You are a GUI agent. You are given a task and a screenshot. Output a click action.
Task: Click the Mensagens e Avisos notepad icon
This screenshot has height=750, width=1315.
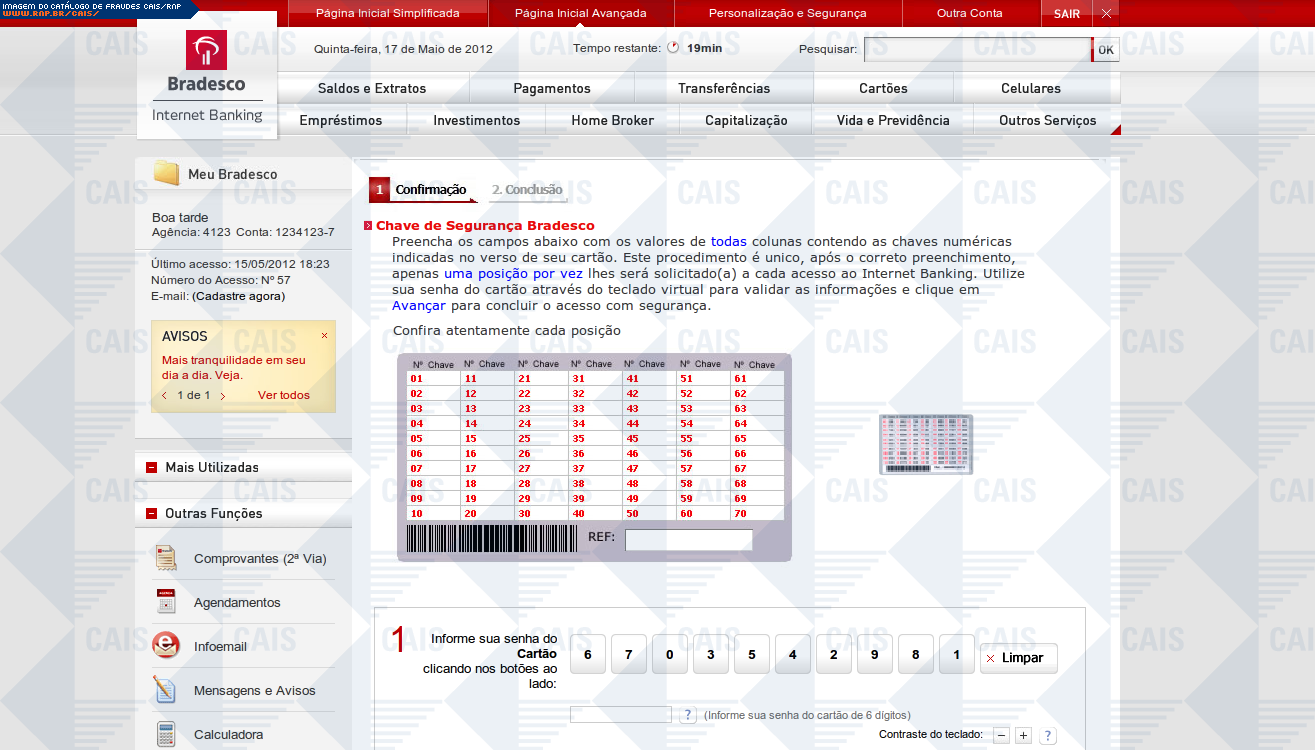click(x=166, y=690)
